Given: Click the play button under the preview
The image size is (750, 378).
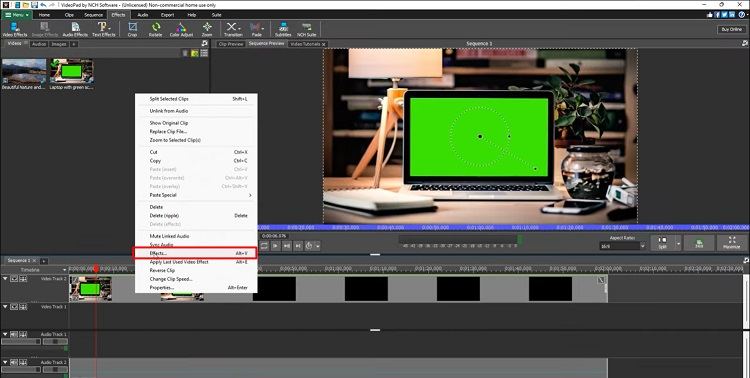Looking at the screenshot, I should (x=276, y=245).
